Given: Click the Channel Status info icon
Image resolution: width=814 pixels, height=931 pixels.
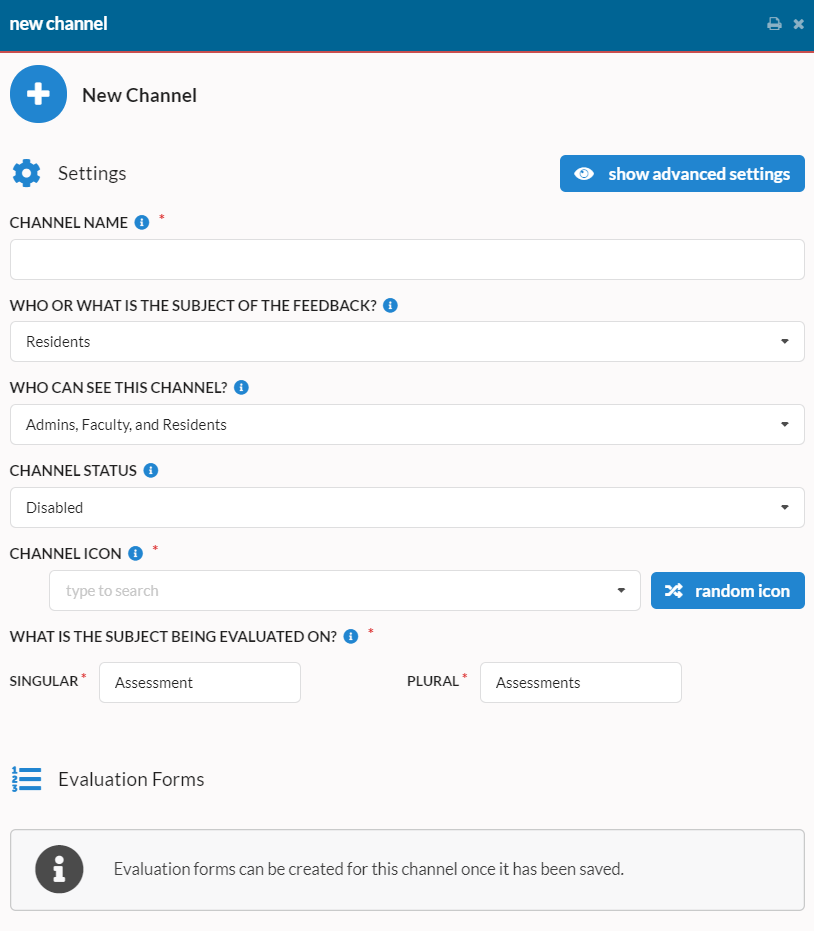Looking at the screenshot, I should click(x=151, y=471).
